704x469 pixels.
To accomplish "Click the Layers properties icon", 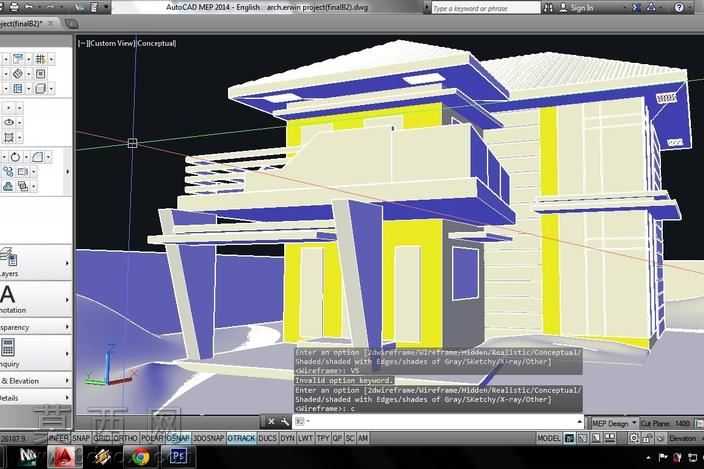I will pos(9,257).
